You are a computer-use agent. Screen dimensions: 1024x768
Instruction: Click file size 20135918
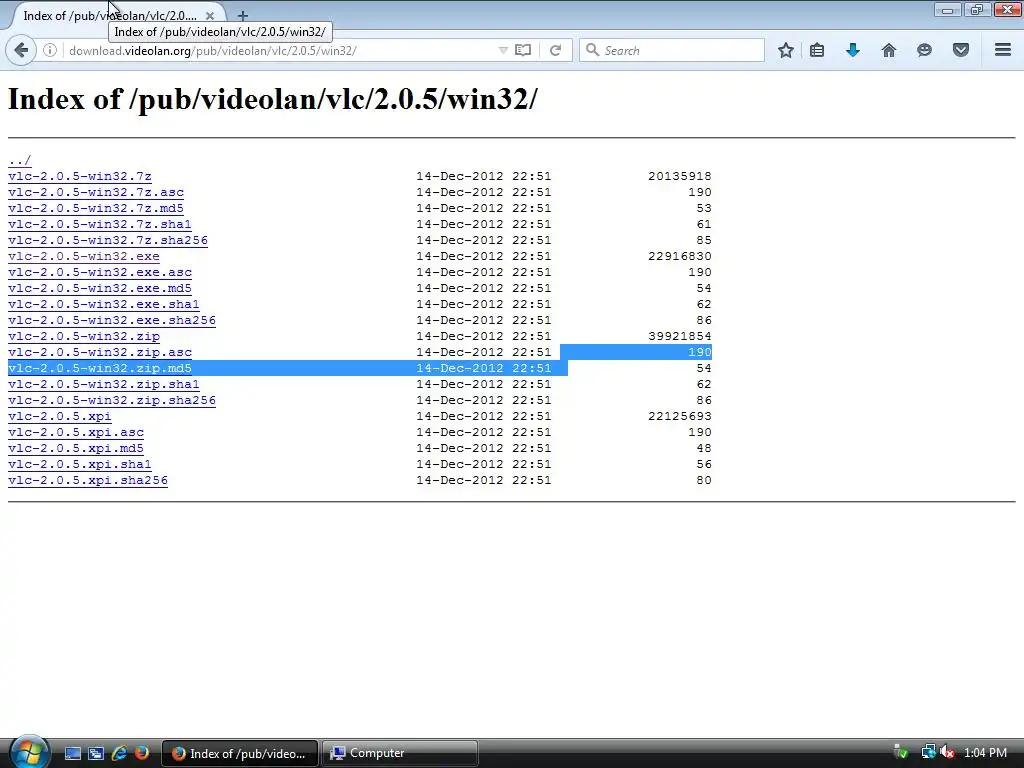click(679, 176)
